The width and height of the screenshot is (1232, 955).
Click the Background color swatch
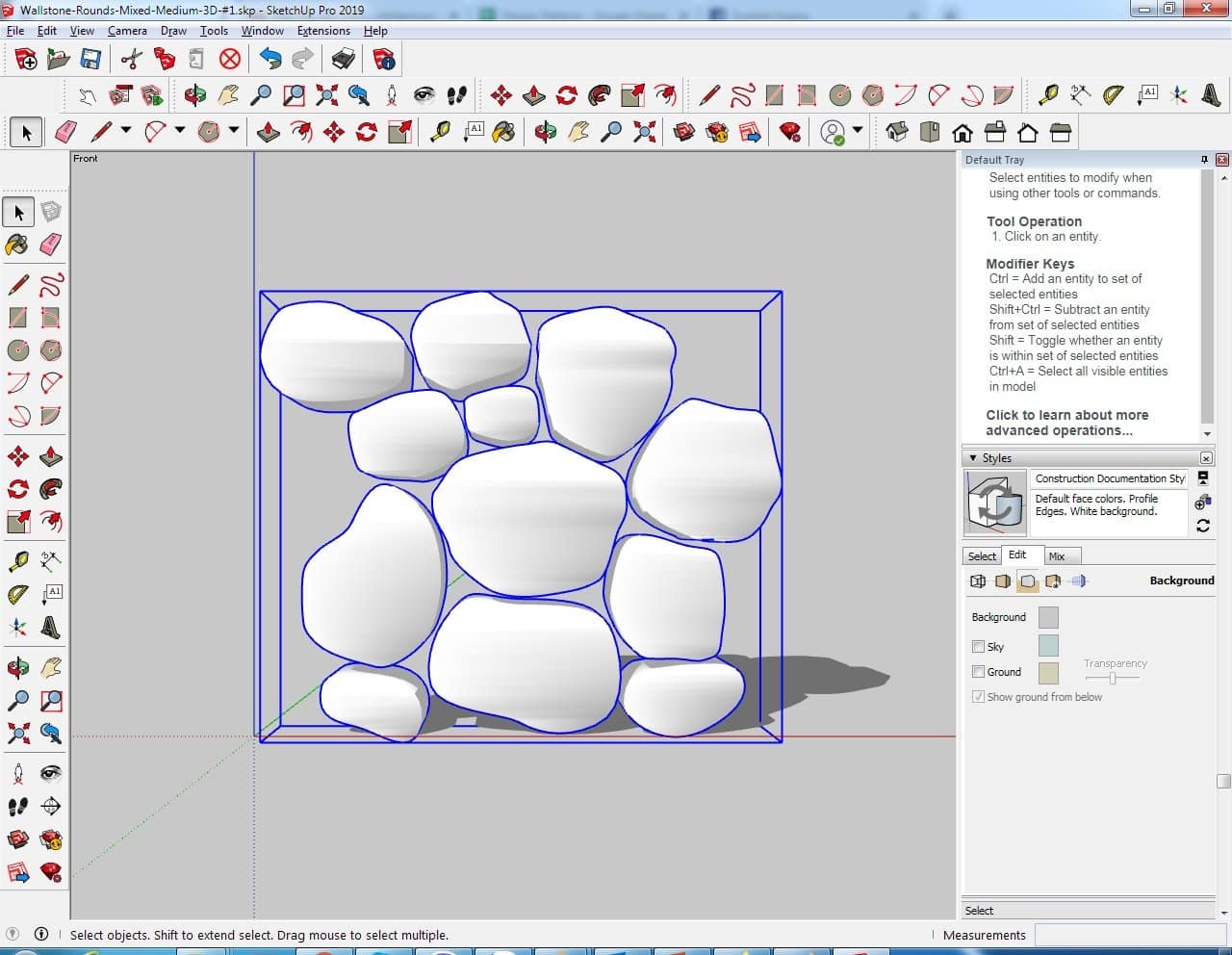[x=1048, y=617]
